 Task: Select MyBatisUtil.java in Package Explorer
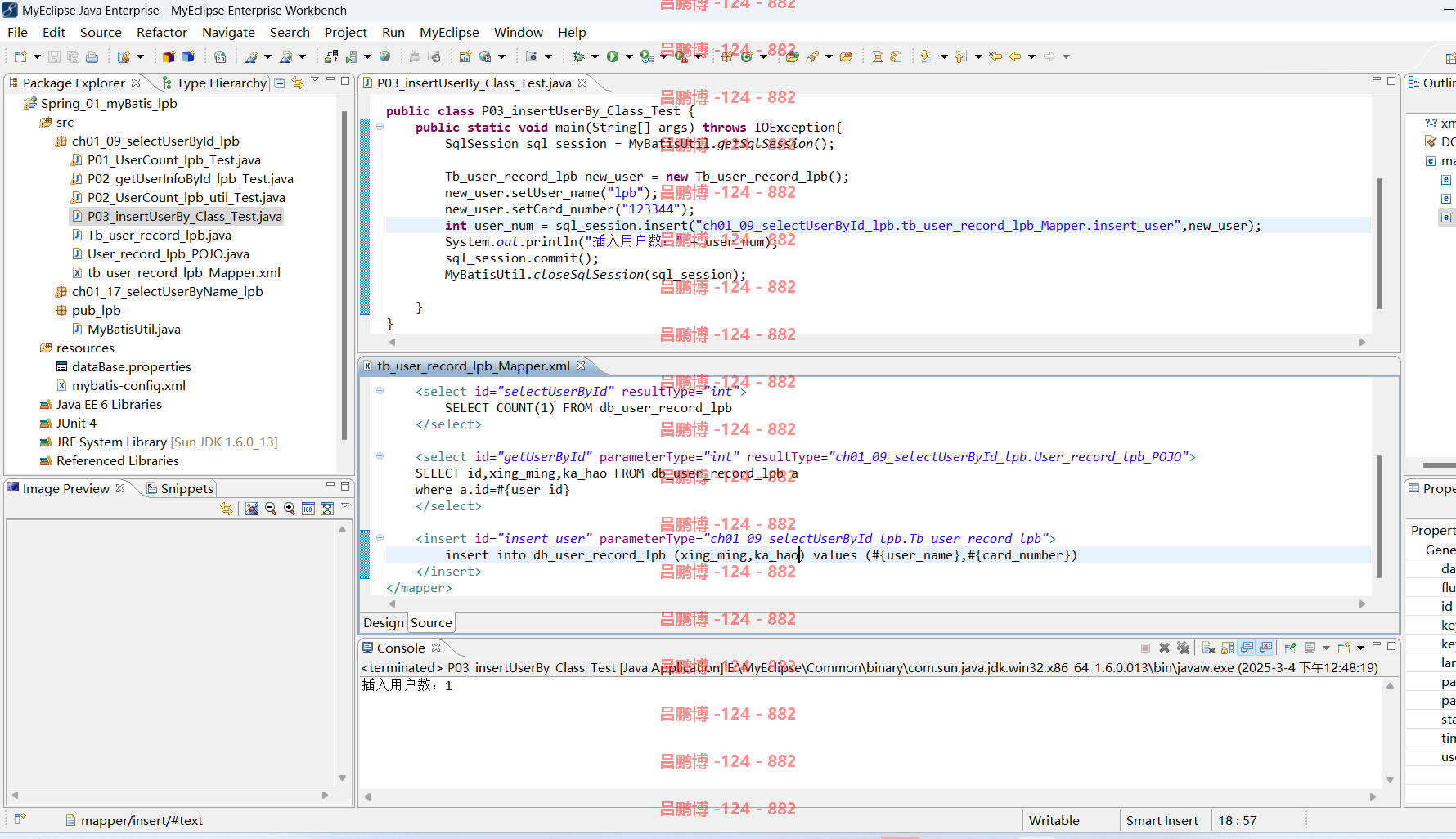click(126, 329)
